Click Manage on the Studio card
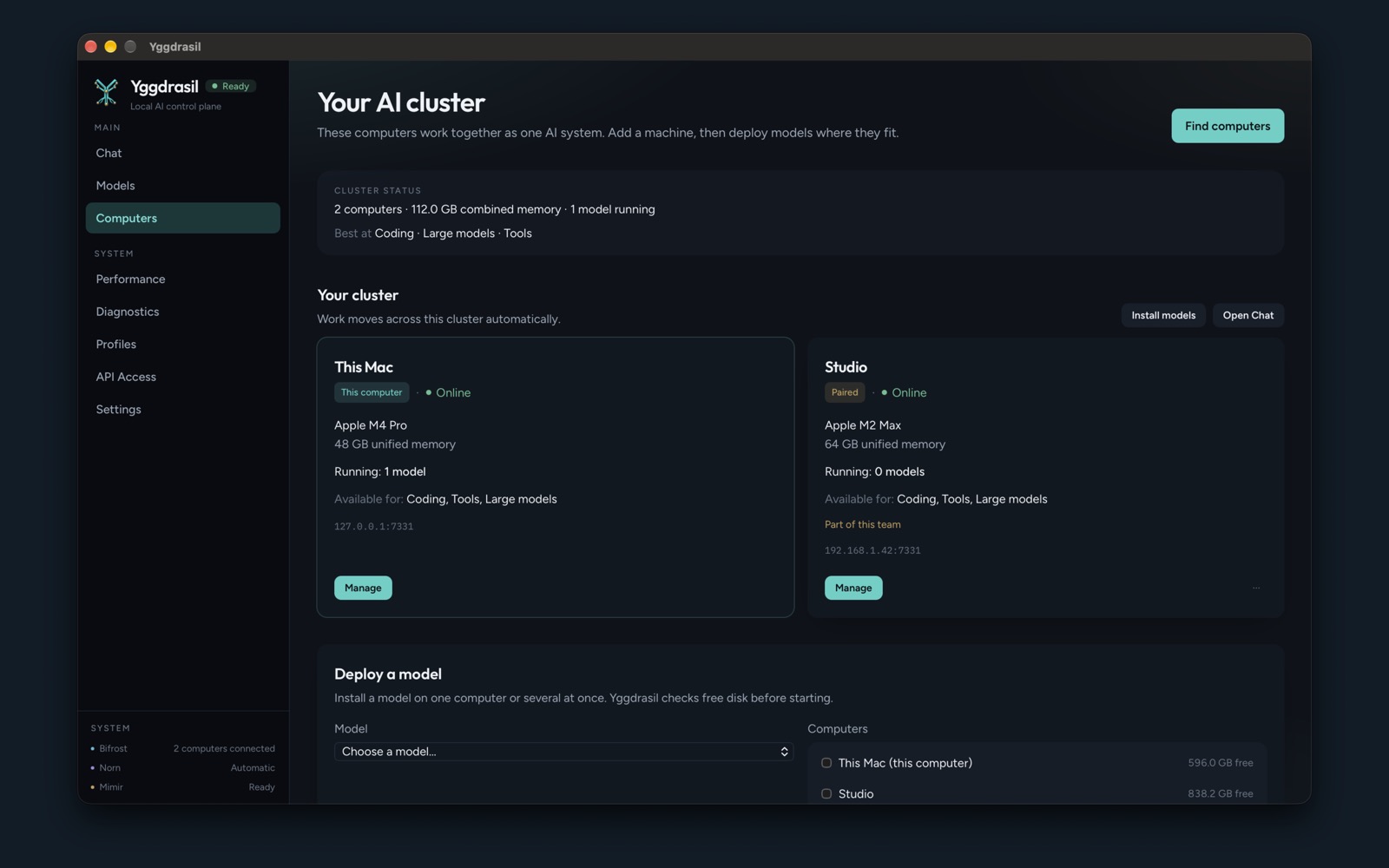 click(853, 588)
